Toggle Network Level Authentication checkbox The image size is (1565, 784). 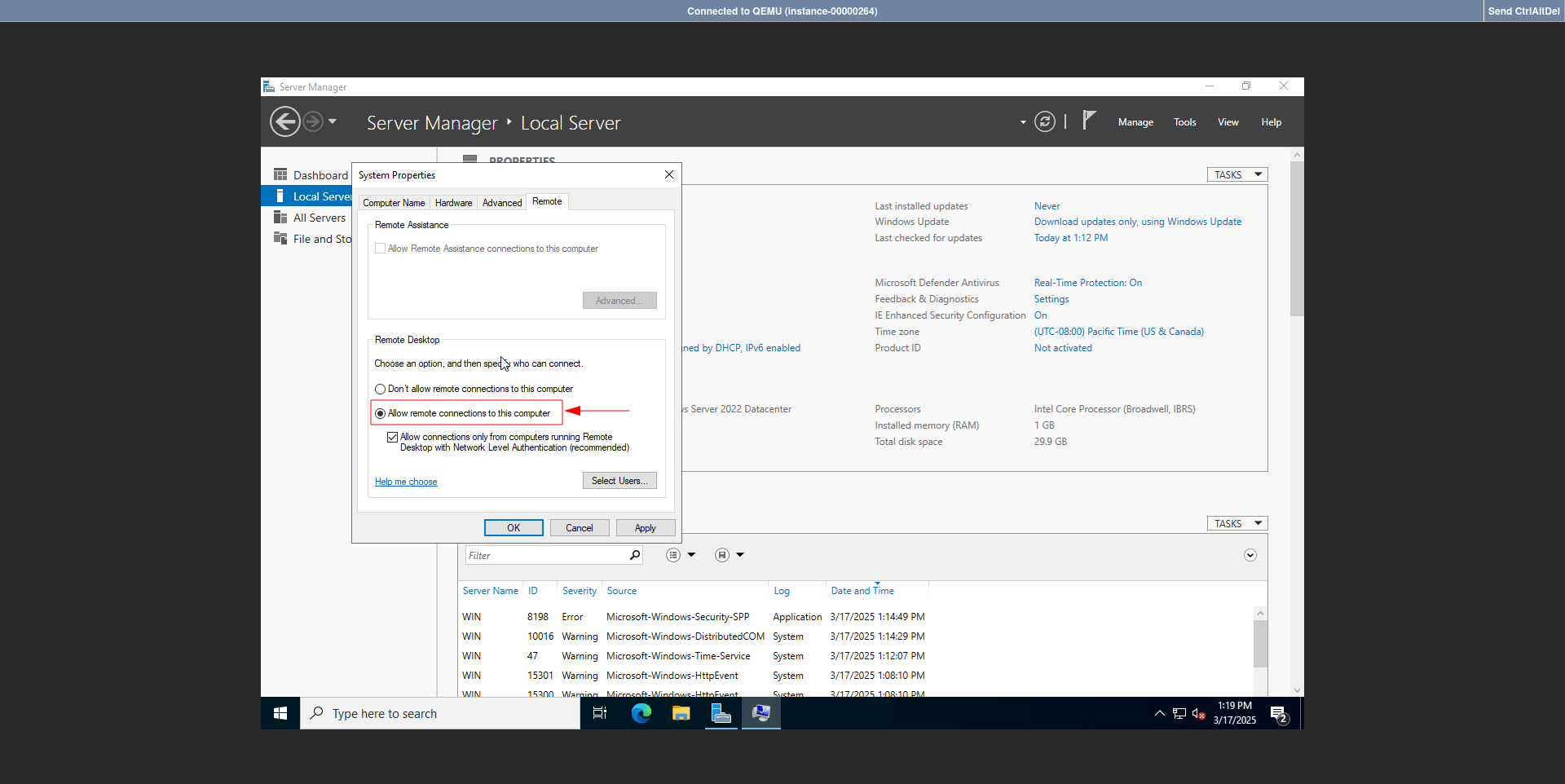tap(392, 438)
